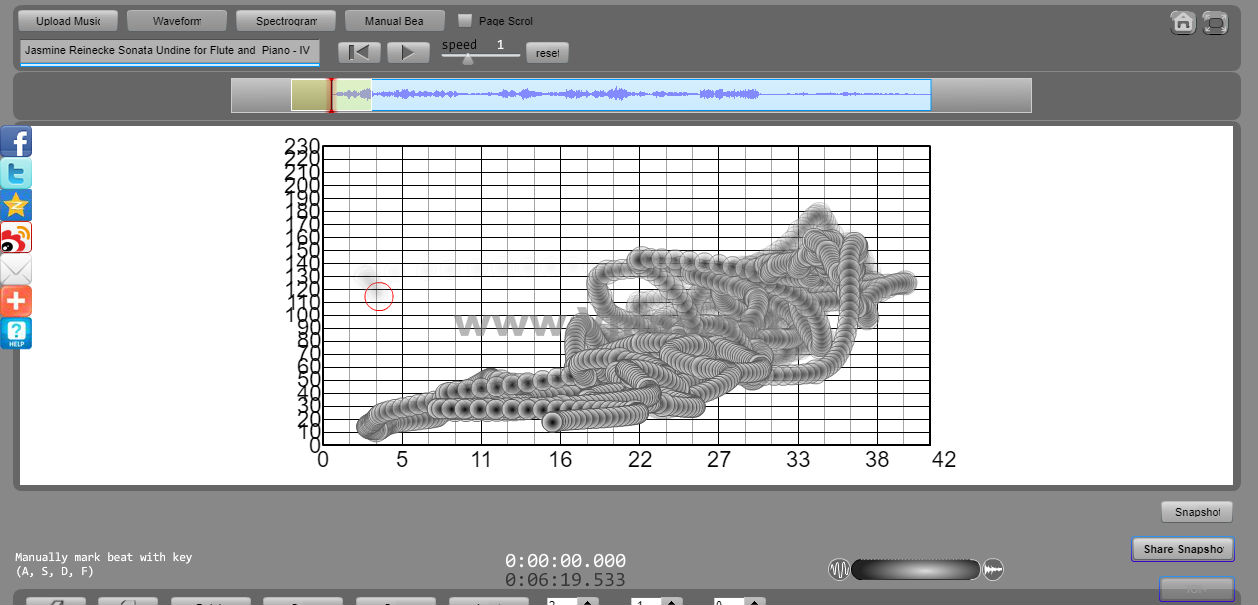Viewport: 1258px width, 605px height.
Task: Click the email envelope share icon
Action: [x=16, y=269]
